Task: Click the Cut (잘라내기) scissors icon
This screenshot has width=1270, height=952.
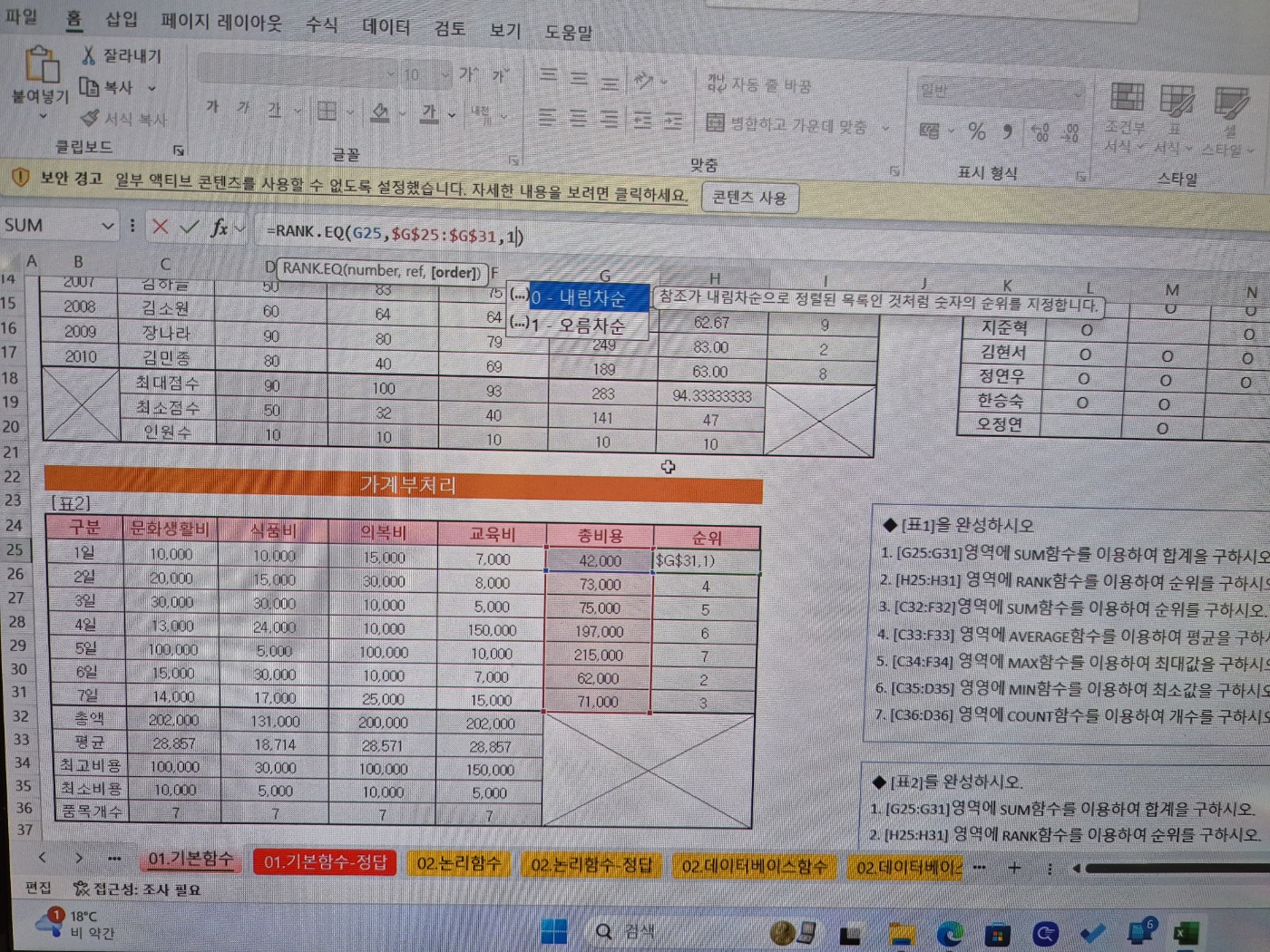Action: 88,56
